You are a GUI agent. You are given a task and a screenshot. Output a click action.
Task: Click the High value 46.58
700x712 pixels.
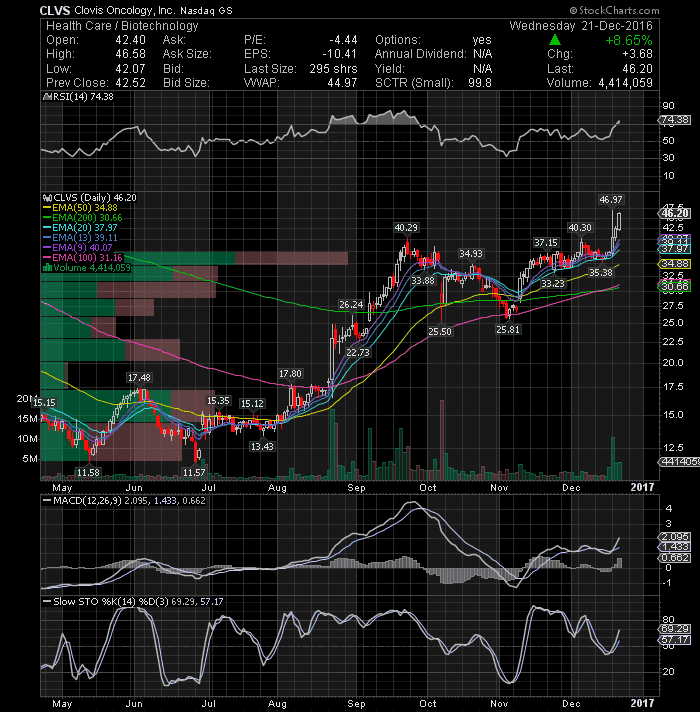click(130, 54)
